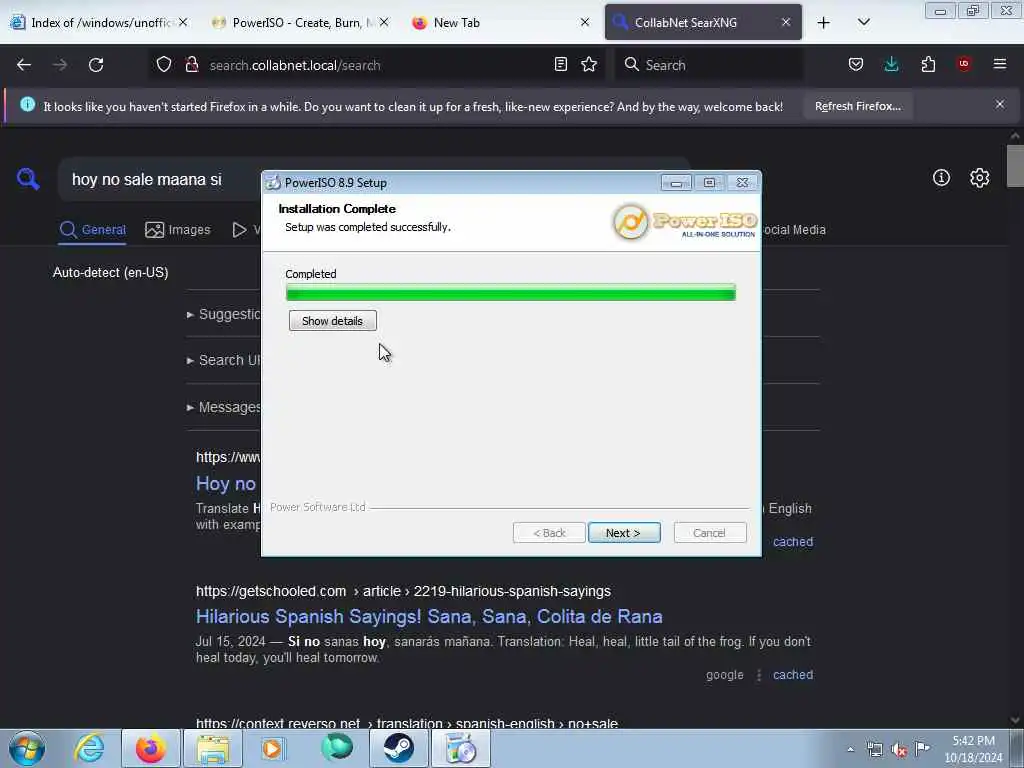Click PowerISO setup icon in taskbar
The height and width of the screenshot is (768, 1024).
click(x=461, y=748)
